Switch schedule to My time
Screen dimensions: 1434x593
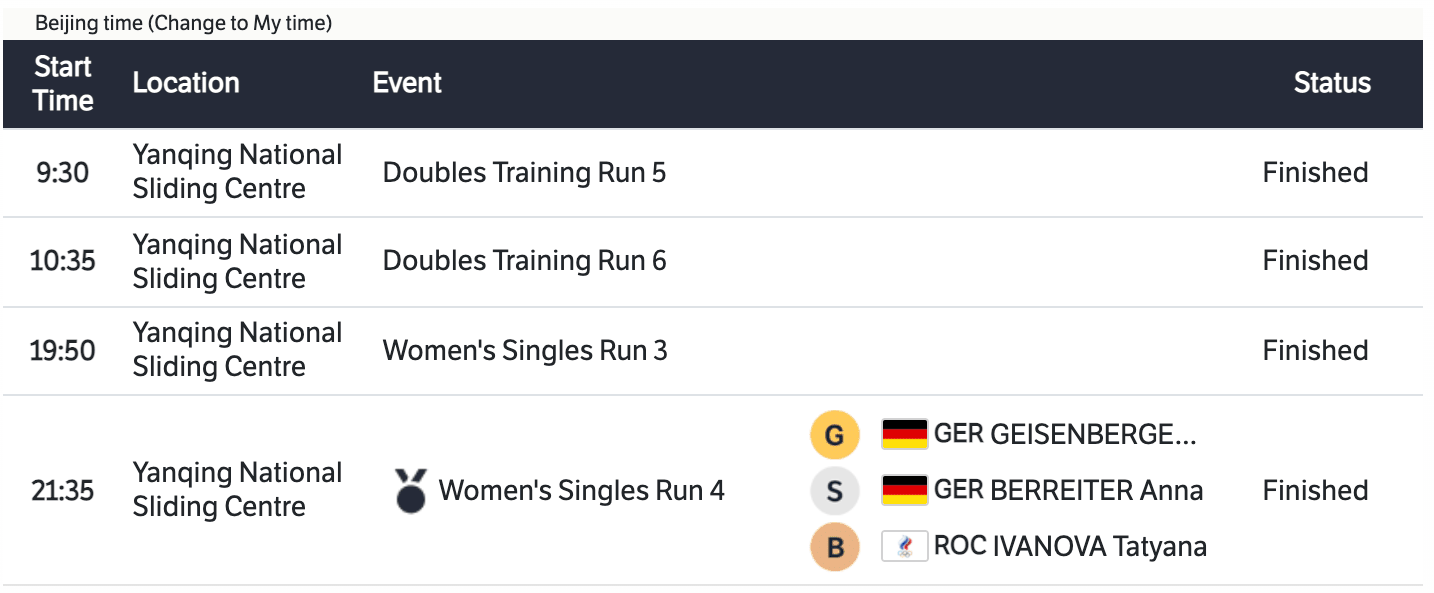pyautogui.click(x=241, y=23)
